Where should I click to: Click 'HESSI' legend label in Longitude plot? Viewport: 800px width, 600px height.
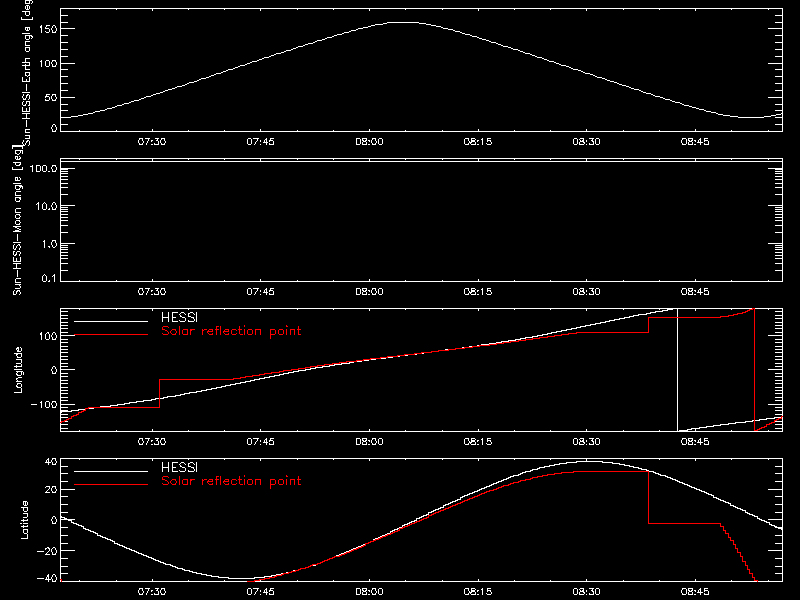tap(179, 317)
